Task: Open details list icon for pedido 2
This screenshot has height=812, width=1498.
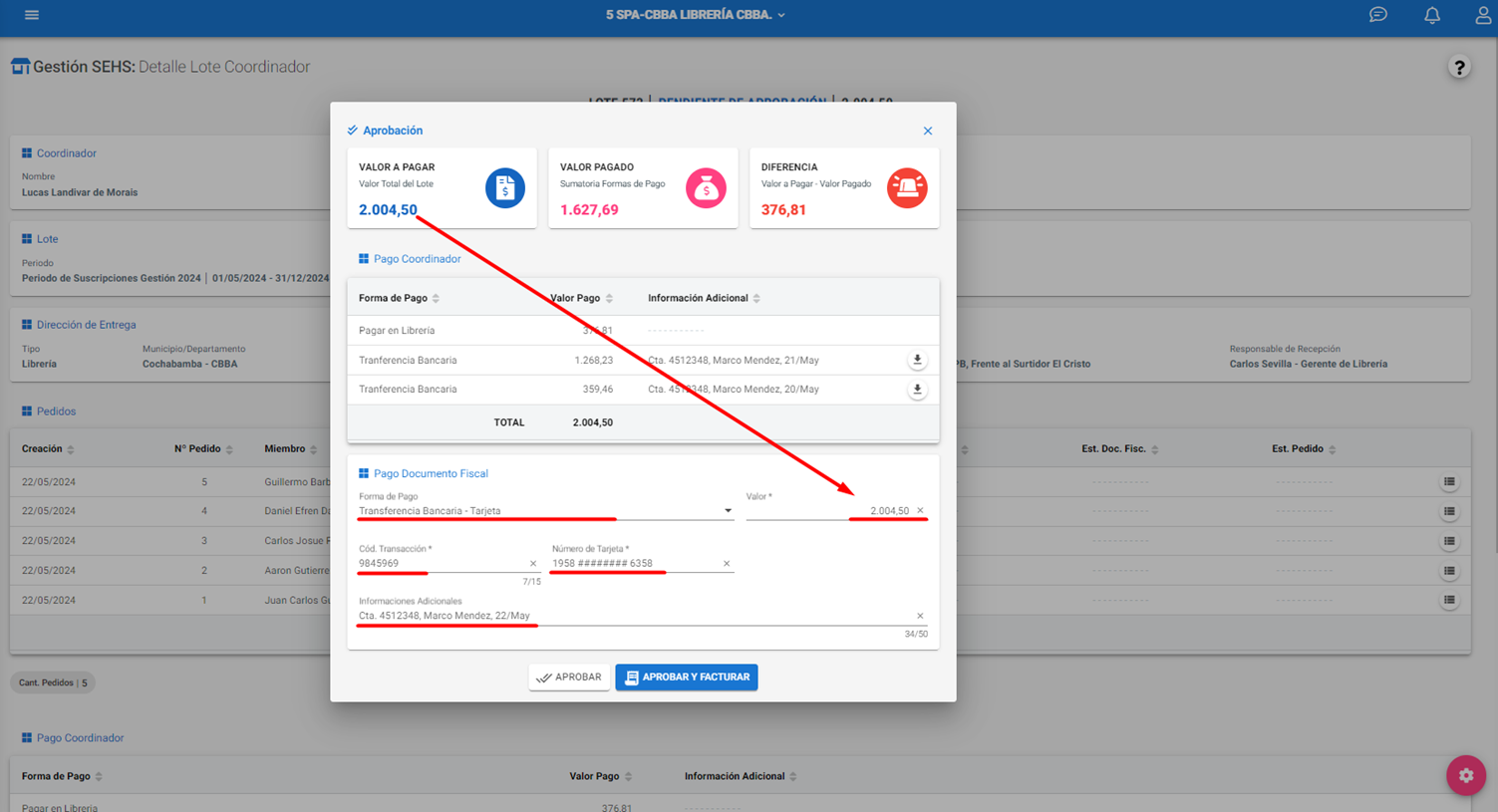Action: pyautogui.click(x=1449, y=571)
